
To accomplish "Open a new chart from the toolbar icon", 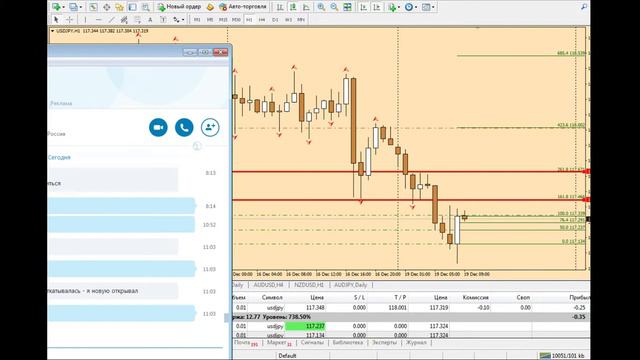I will (x=56, y=7).
